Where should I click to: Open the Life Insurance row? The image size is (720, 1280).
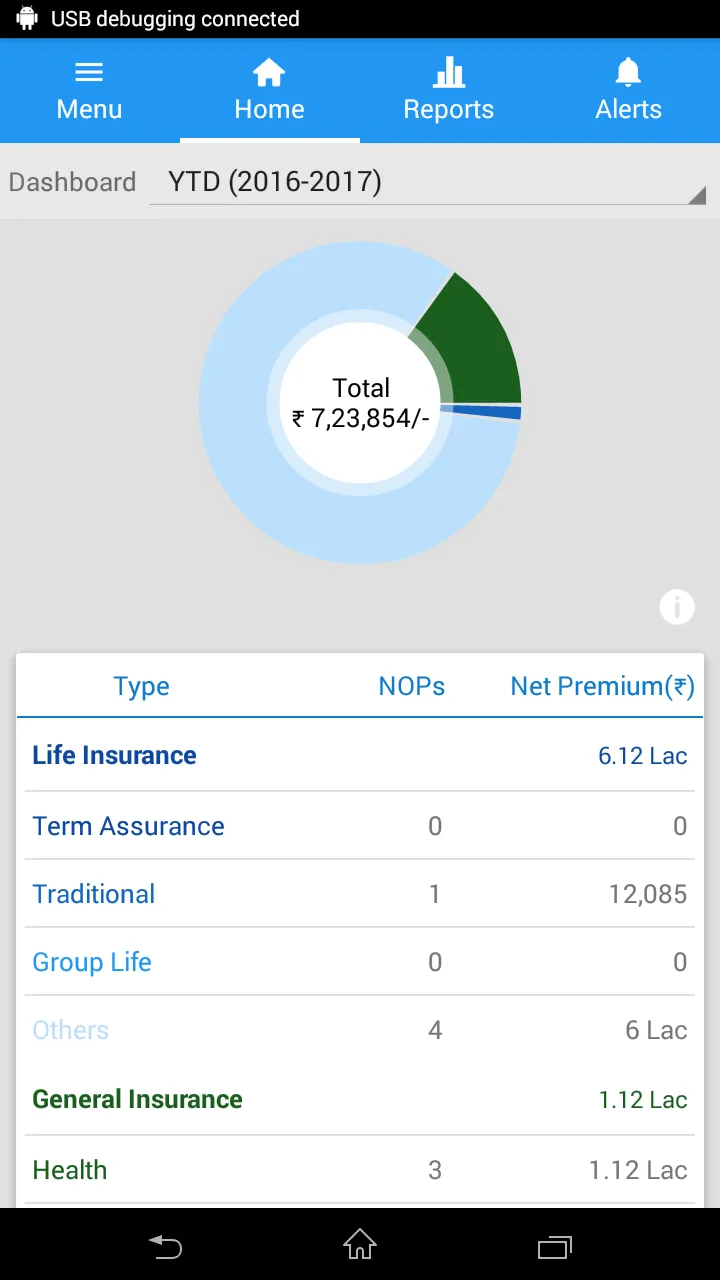pos(360,756)
